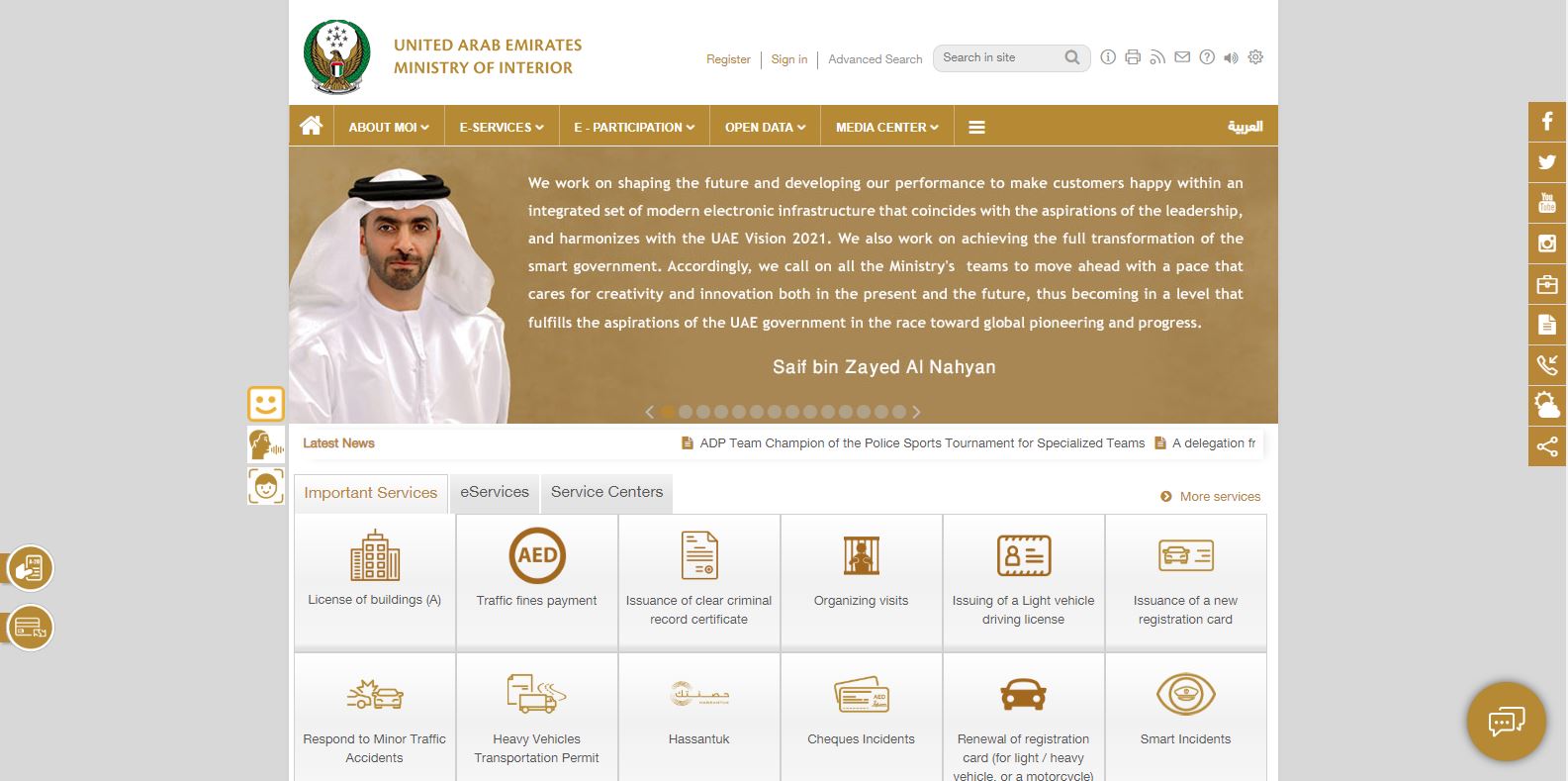
Task: Open License of buildings (A) service
Action: click(x=374, y=582)
